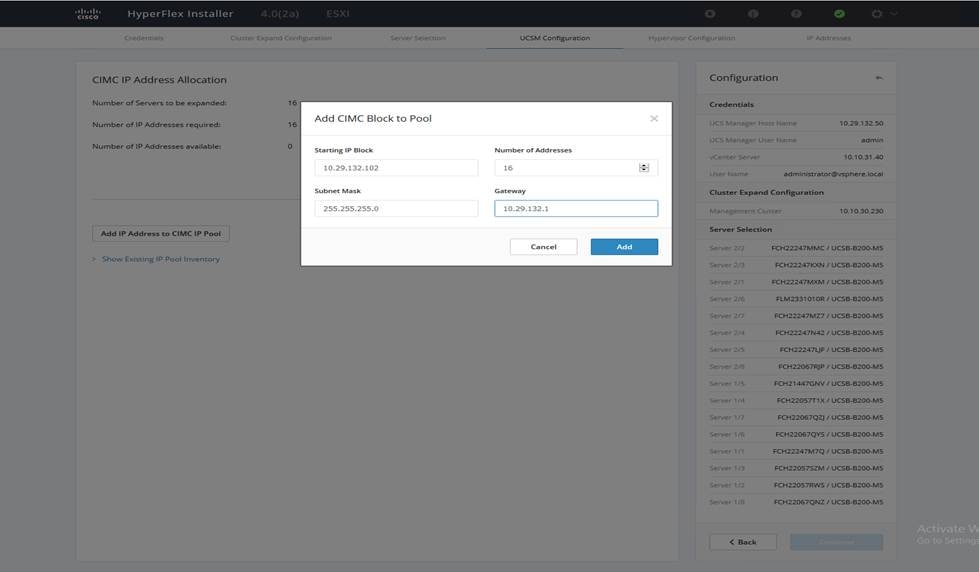Close the Add CIMC Block dialog with X
Viewport: 979px width, 572px height.
[x=654, y=119]
